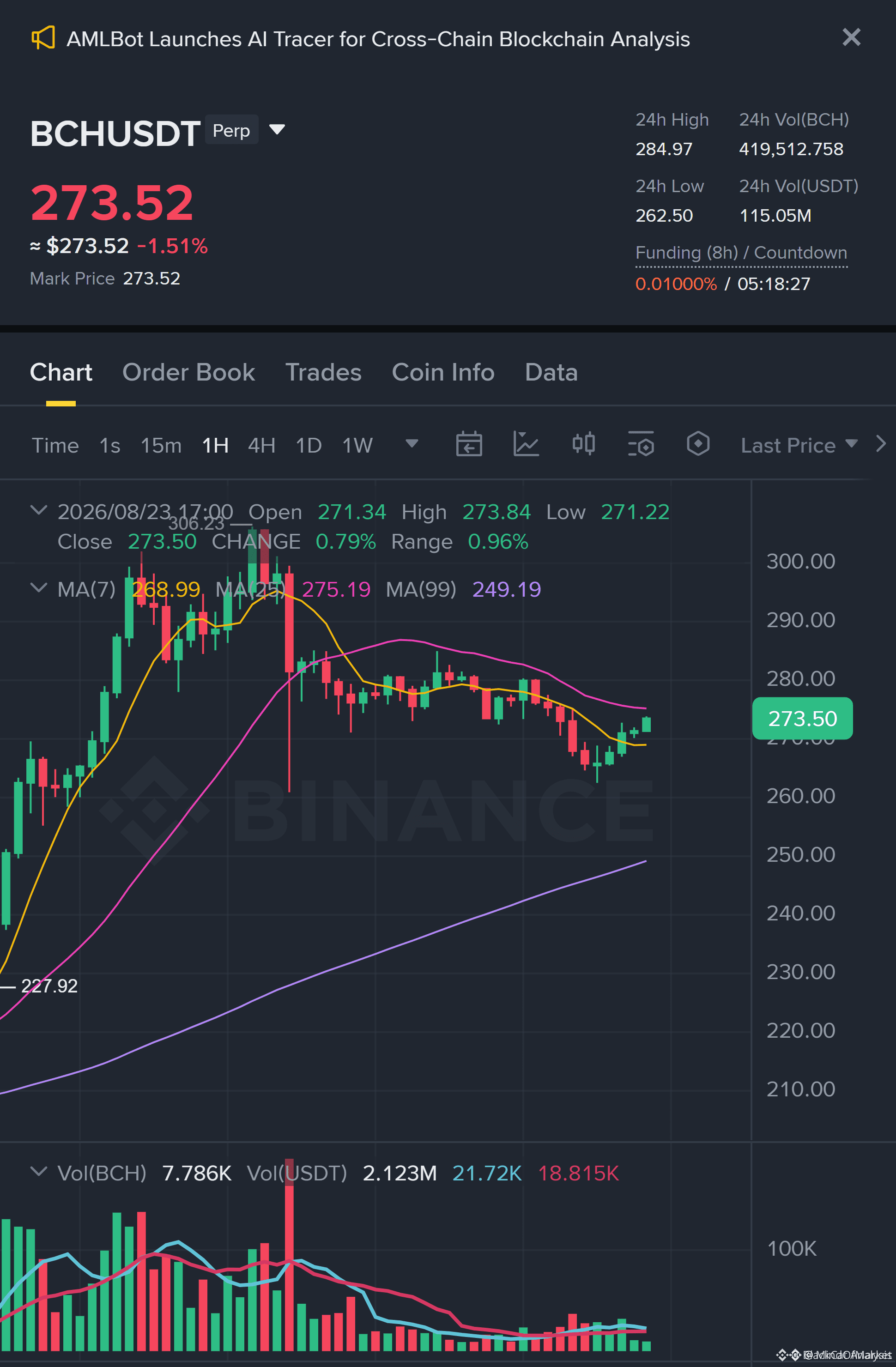Open the technical indicators chart icon

pyautogui.click(x=526, y=444)
